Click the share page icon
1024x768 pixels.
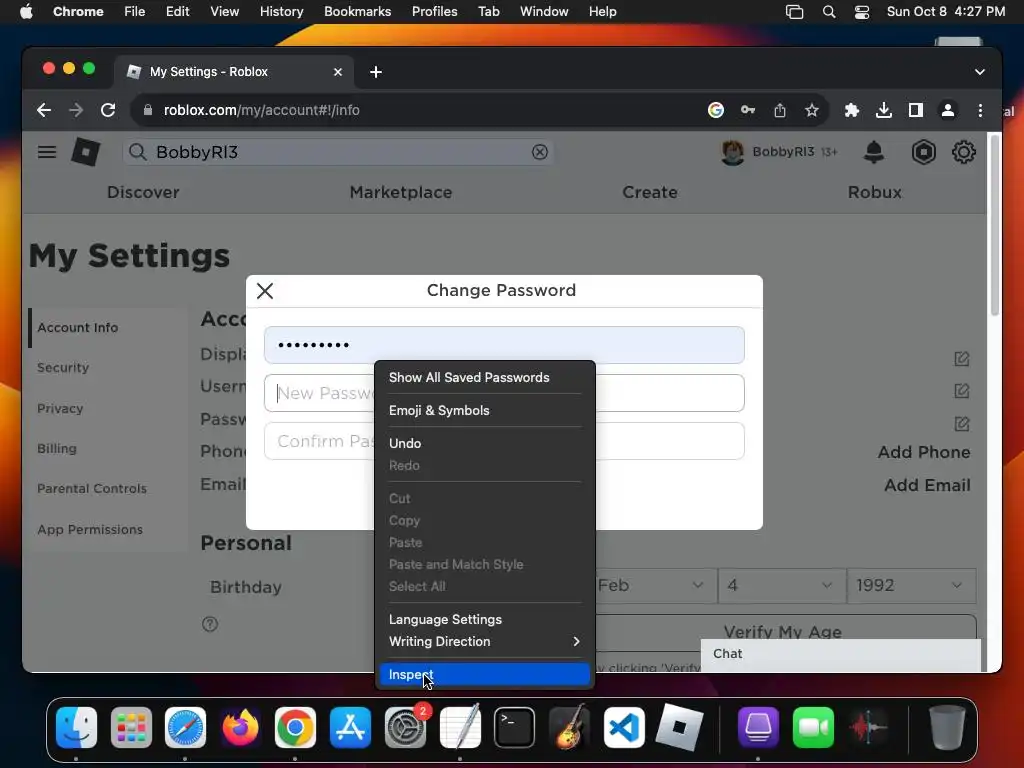pos(780,110)
